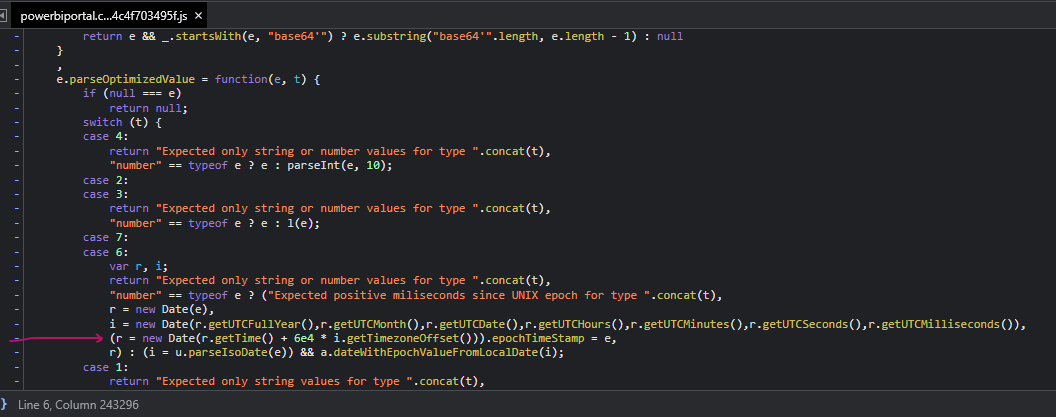Click the gutter dash beside the "case 1:" line
The image size is (1056, 417).
click(x=18, y=366)
